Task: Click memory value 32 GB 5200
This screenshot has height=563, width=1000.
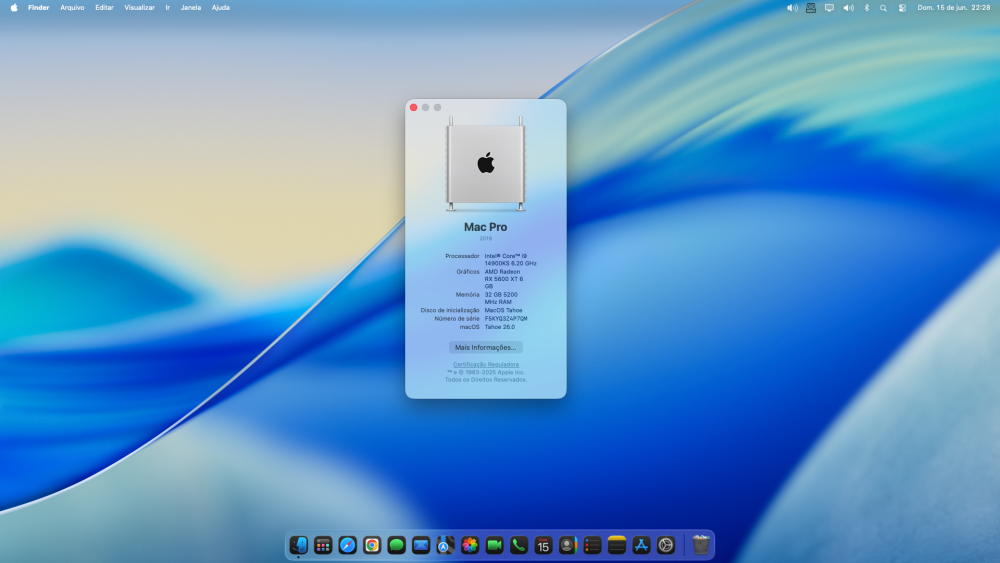Action: (501, 298)
